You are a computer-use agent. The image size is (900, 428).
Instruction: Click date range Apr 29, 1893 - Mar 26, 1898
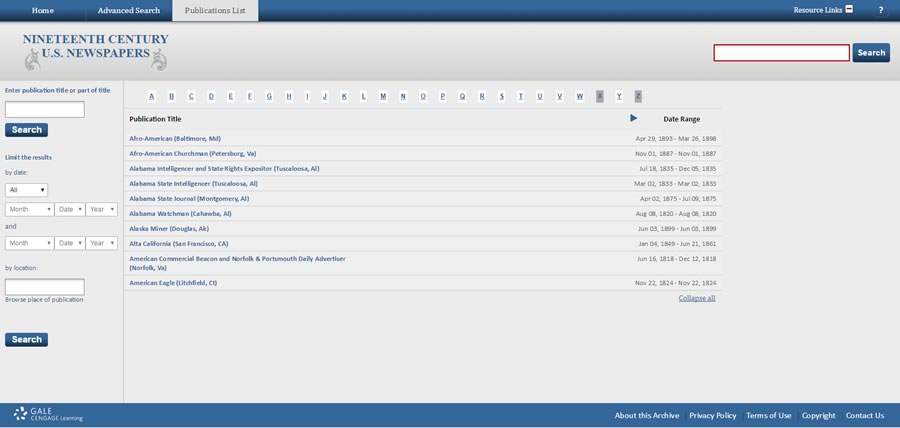pos(676,139)
